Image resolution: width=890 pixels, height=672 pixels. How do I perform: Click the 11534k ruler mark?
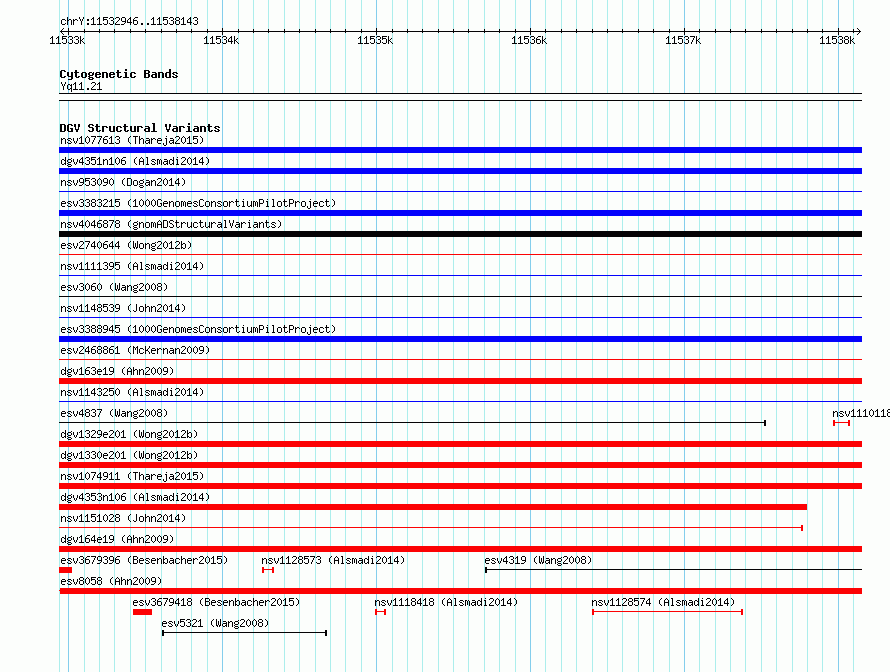pyautogui.click(x=221, y=40)
